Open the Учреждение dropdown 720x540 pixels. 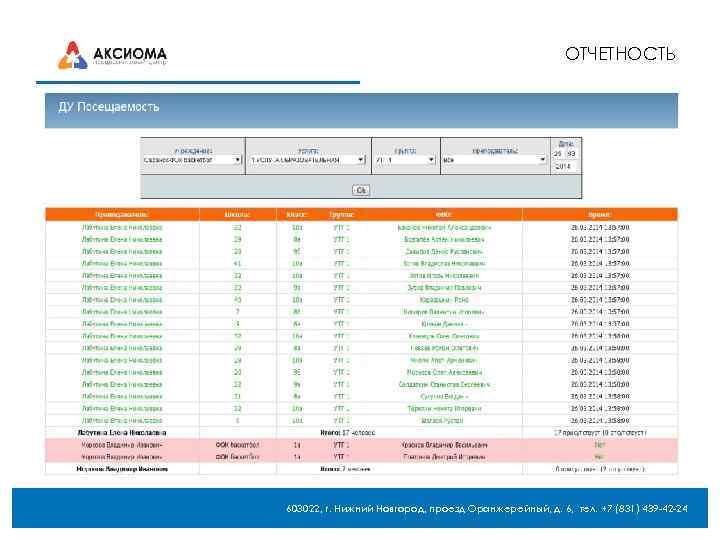click(192, 160)
